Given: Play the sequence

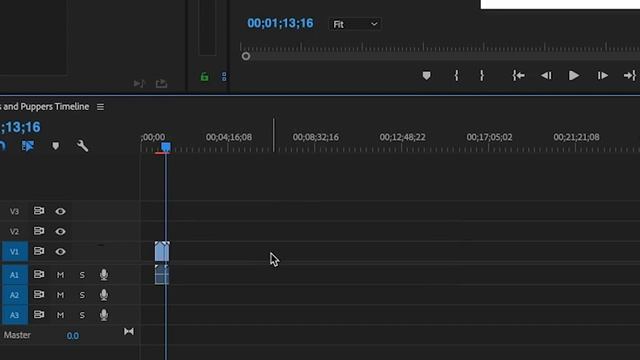Looking at the screenshot, I should [574, 76].
